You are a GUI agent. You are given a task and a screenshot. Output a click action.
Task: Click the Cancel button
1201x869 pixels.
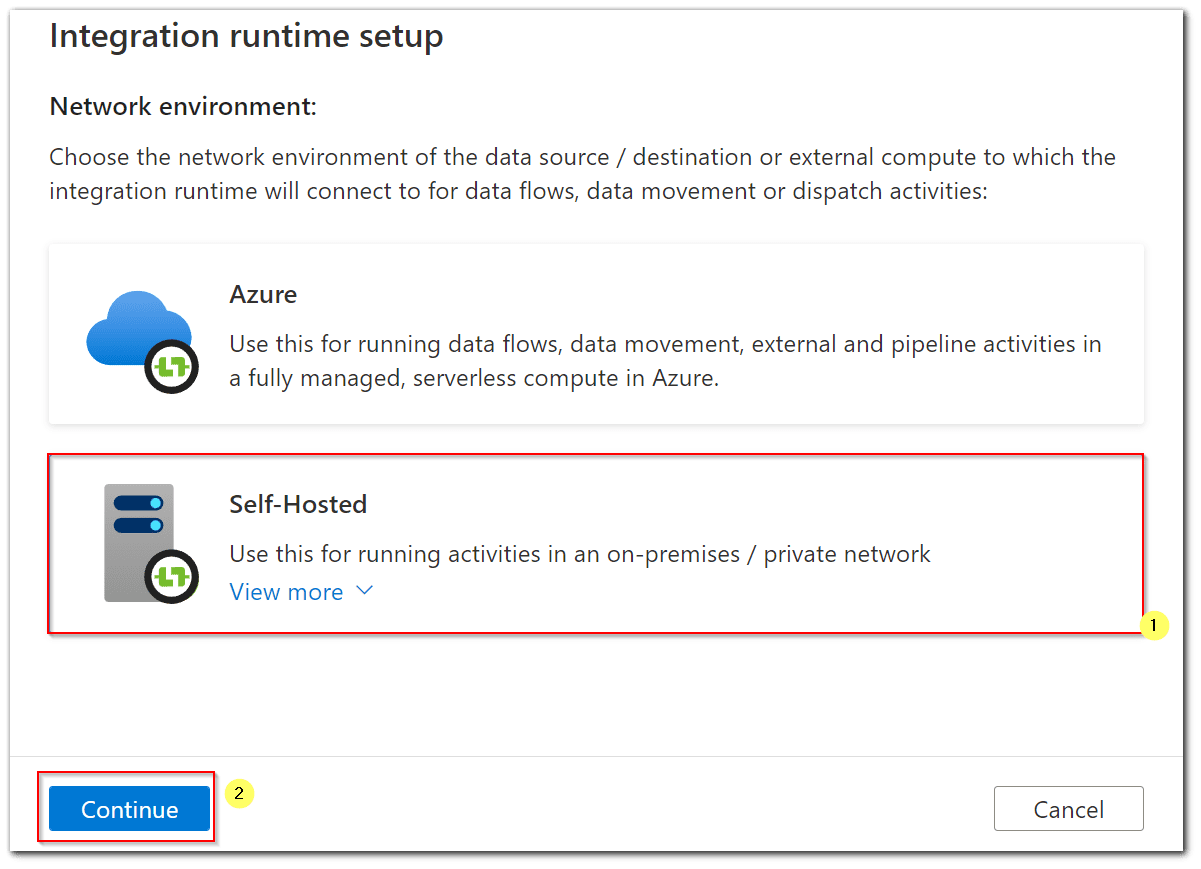pos(1069,809)
